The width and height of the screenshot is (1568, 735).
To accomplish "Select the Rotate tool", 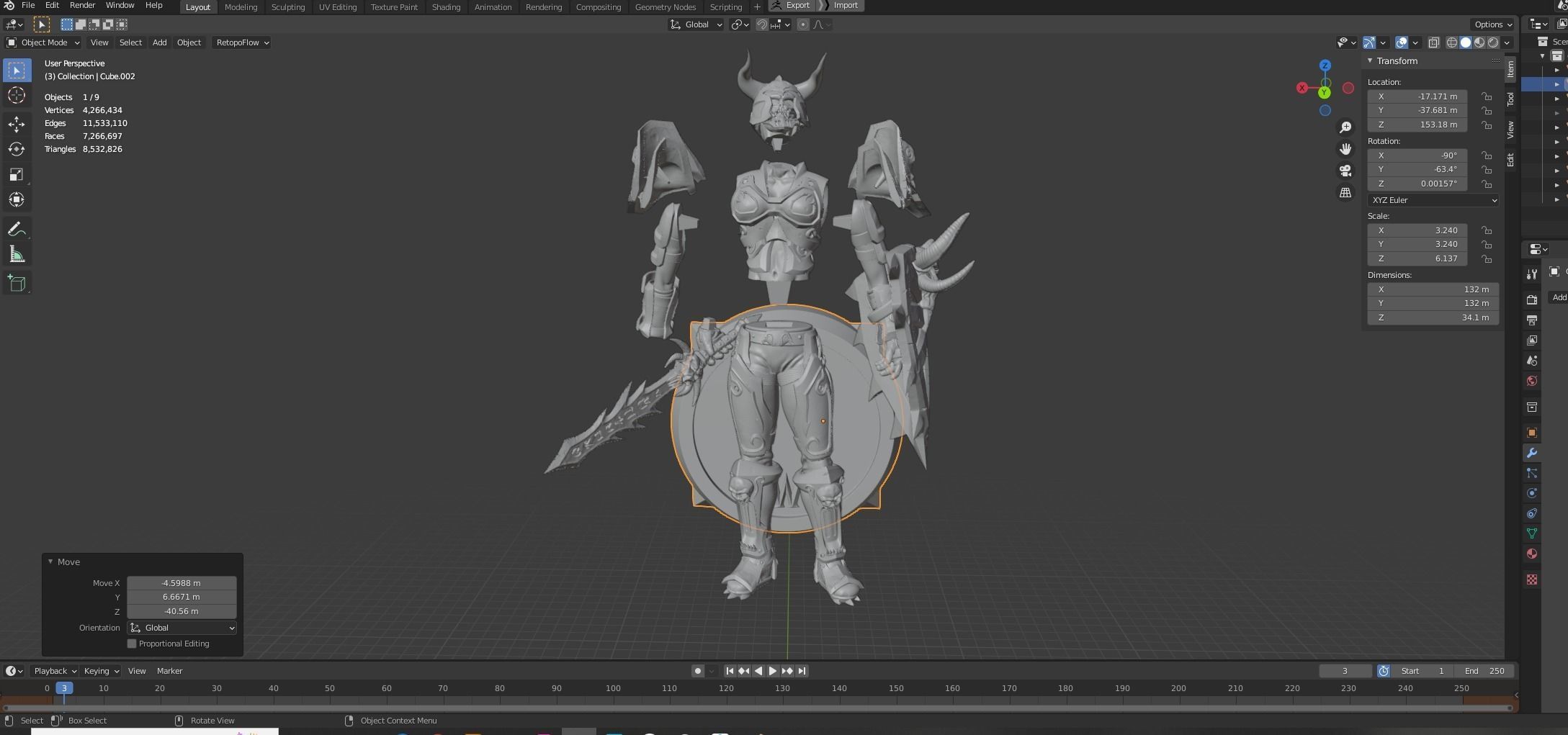I will coord(17,149).
